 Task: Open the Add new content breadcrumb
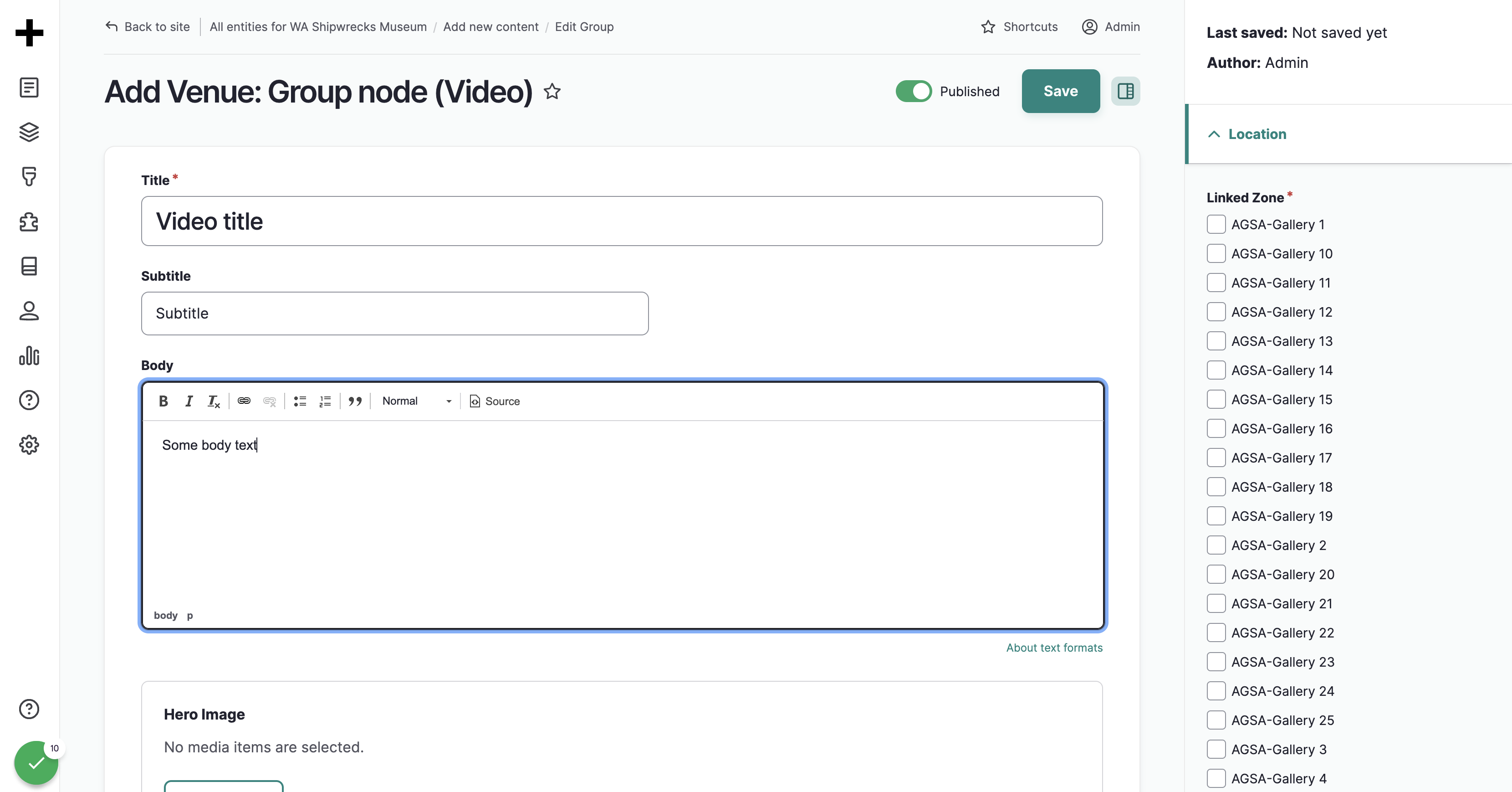[490, 26]
